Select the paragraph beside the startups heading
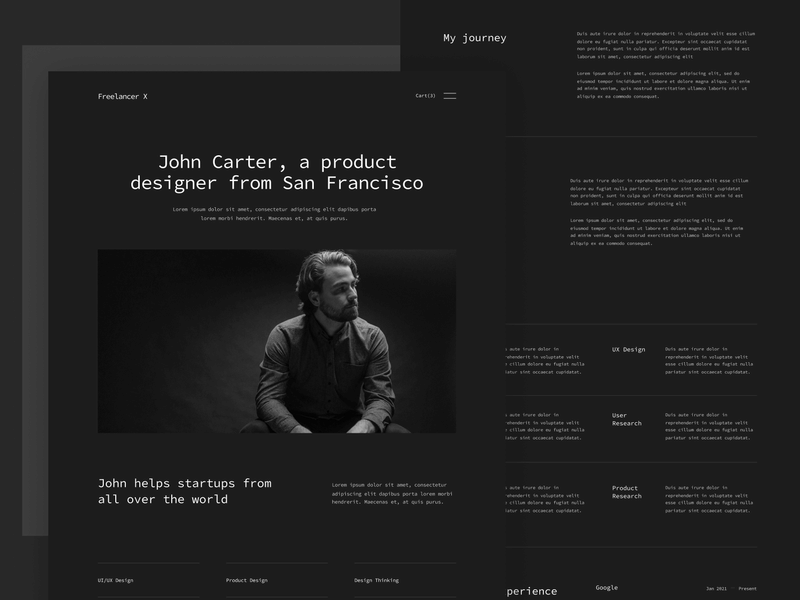 click(x=390, y=492)
